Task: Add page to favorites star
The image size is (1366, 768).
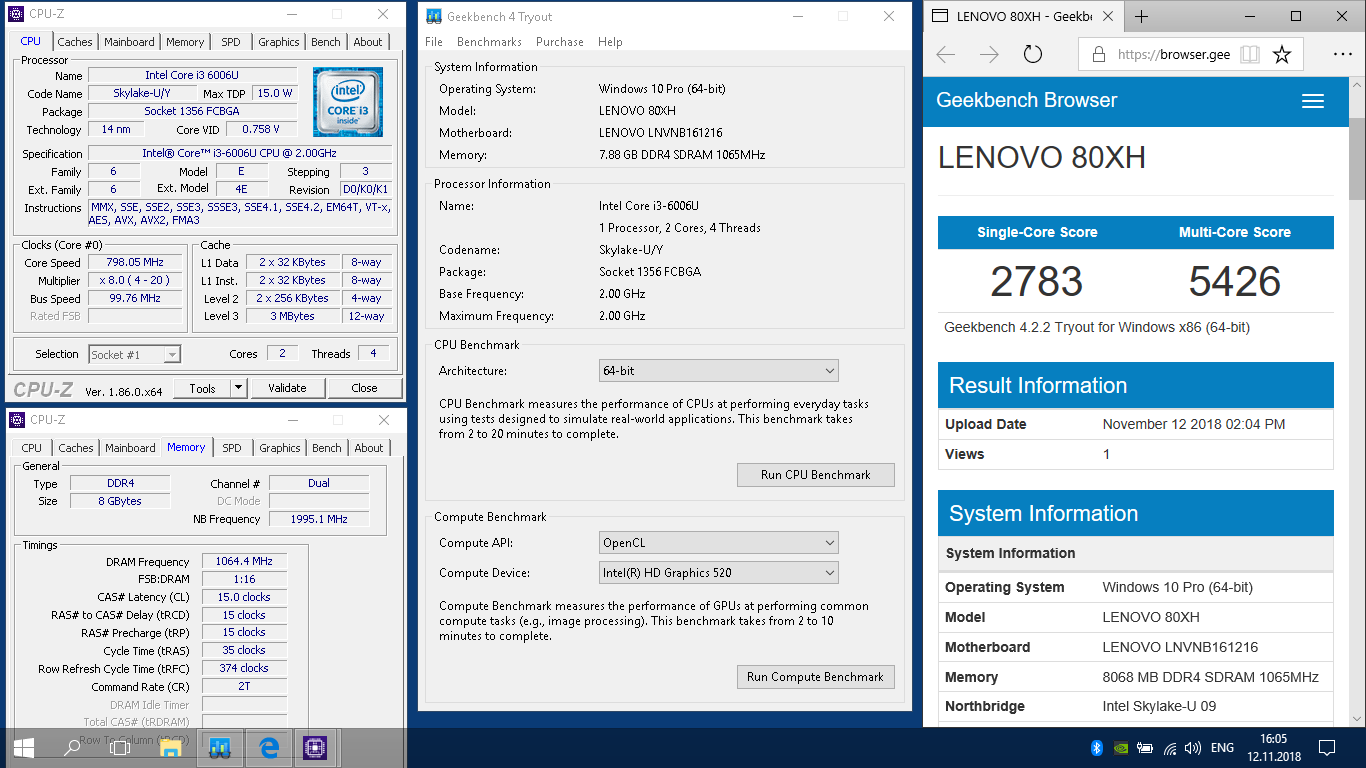Action: coord(1282,55)
